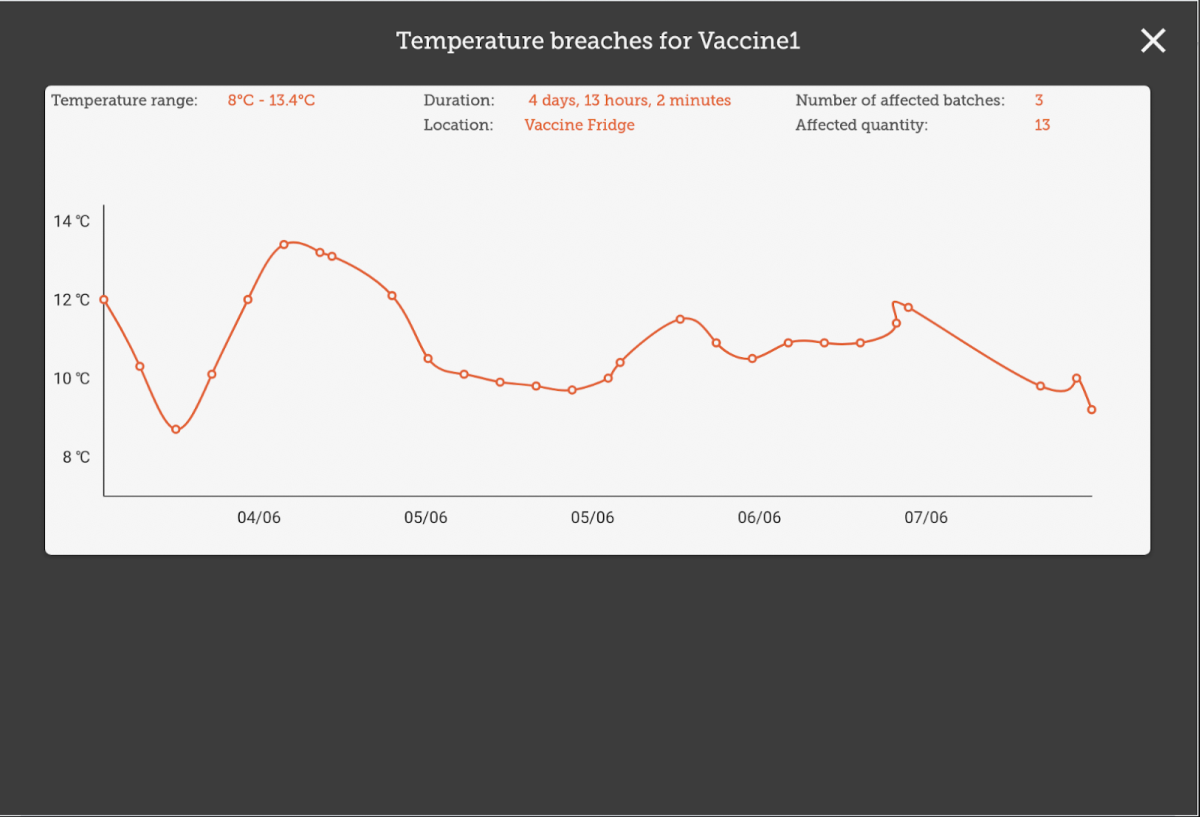This screenshot has height=817, width=1200.
Task: Click the 12 °C y-axis label
Action: [71, 300]
